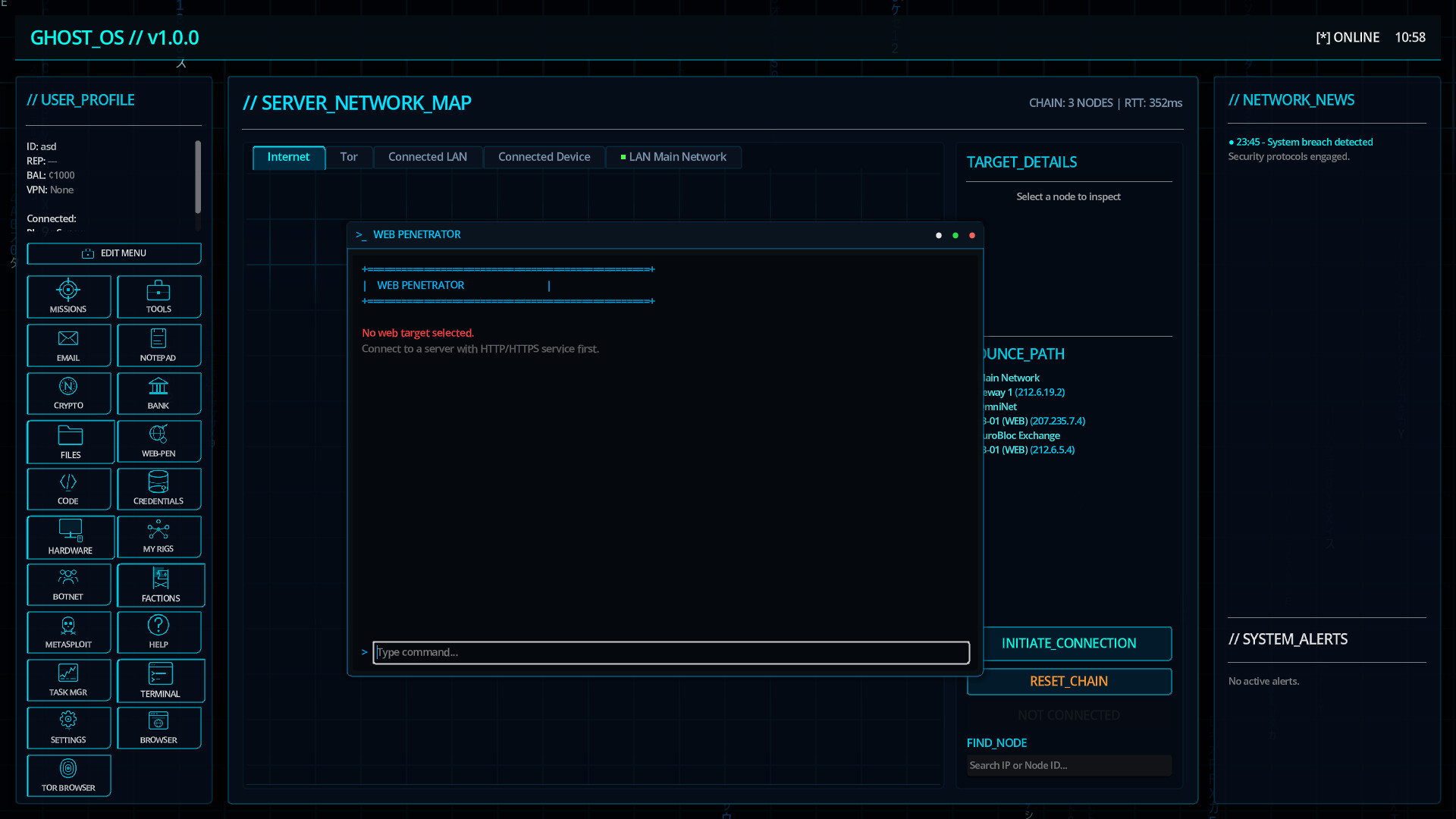
Task: Switch to the Tor network tab
Action: coord(348,157)
